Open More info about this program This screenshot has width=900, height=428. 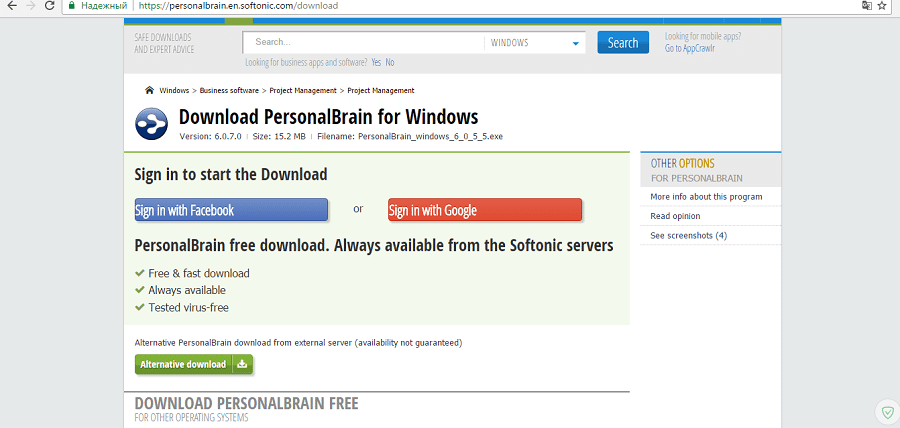pos(706,197)
